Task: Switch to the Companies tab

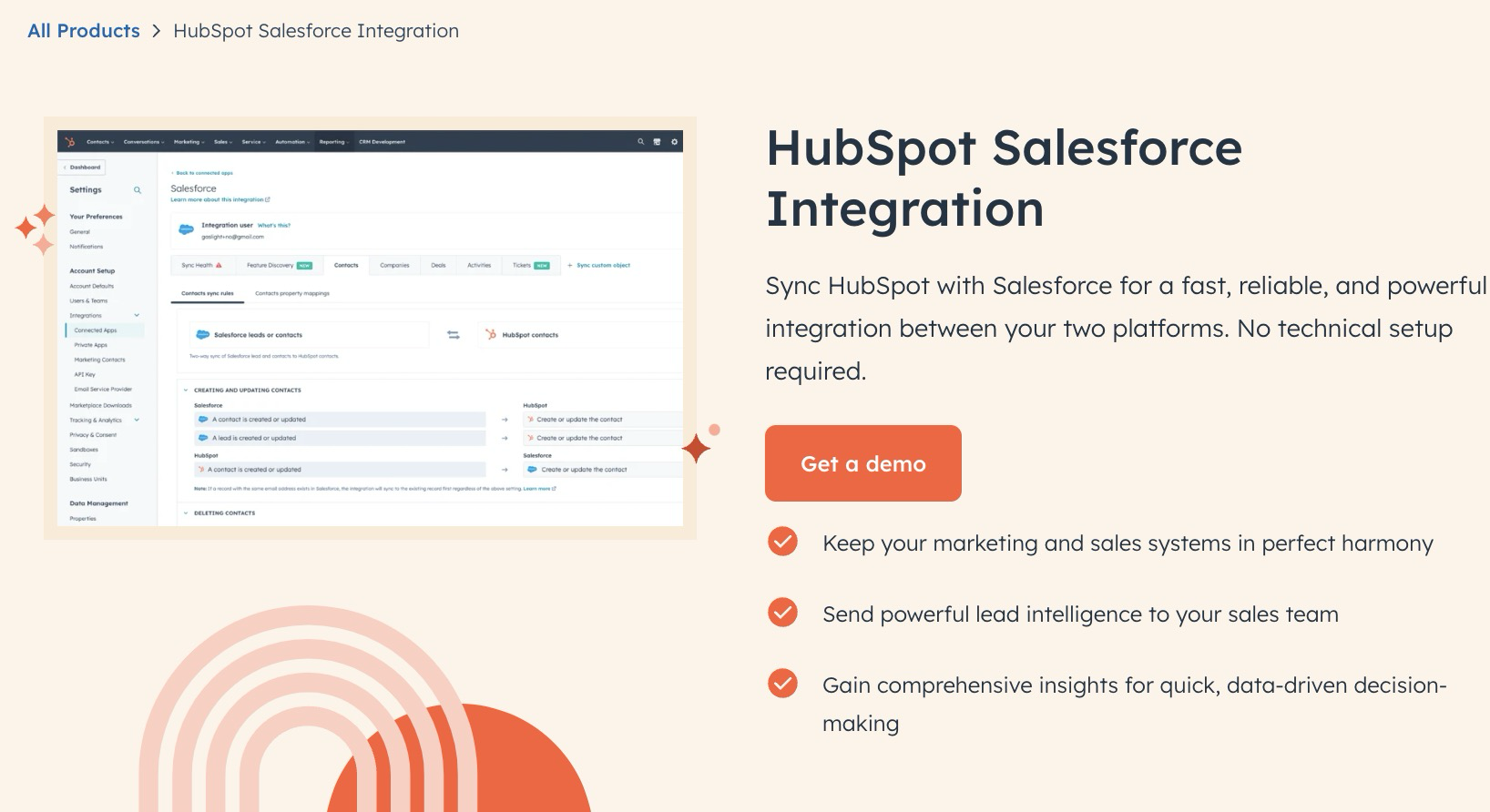Action: [x=394, y=266]
